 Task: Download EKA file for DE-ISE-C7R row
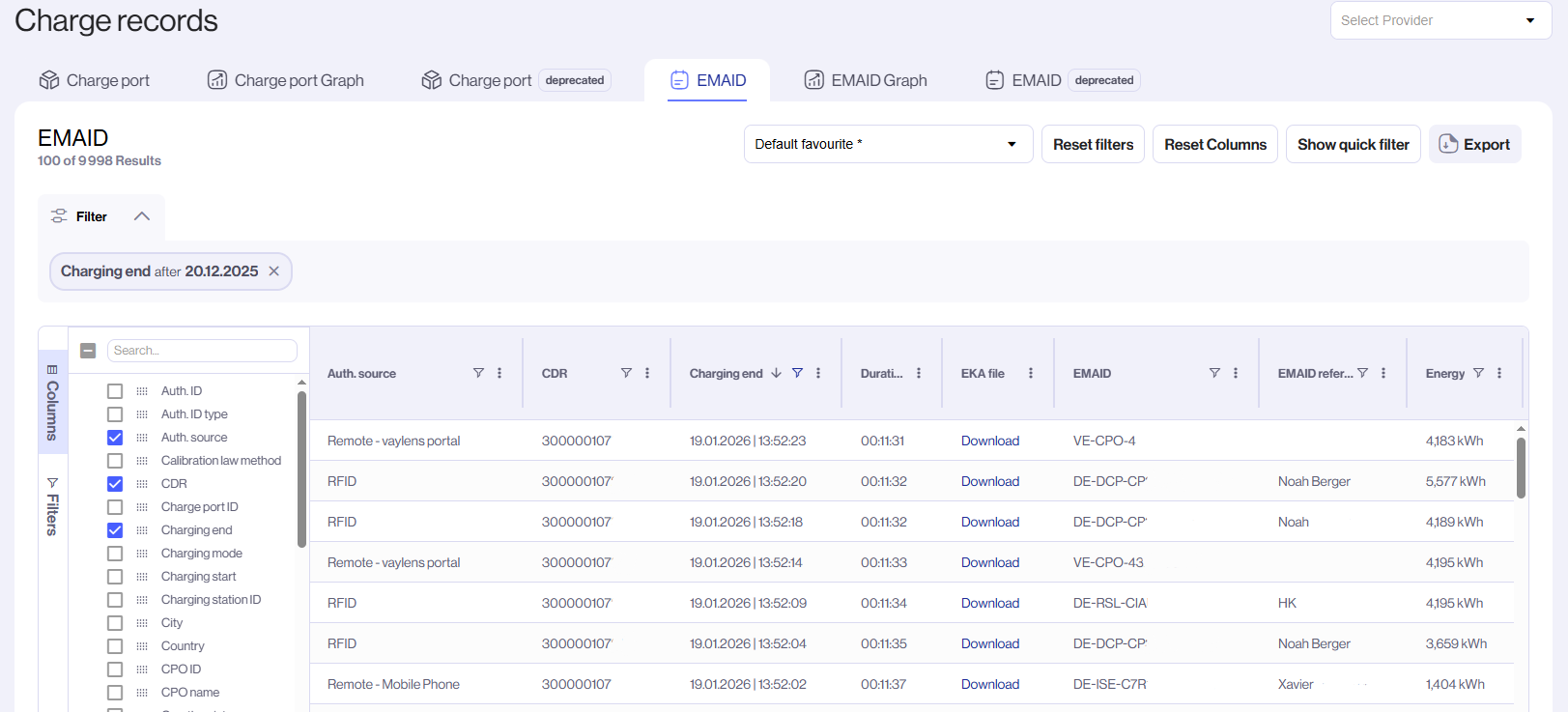(990, 684)
